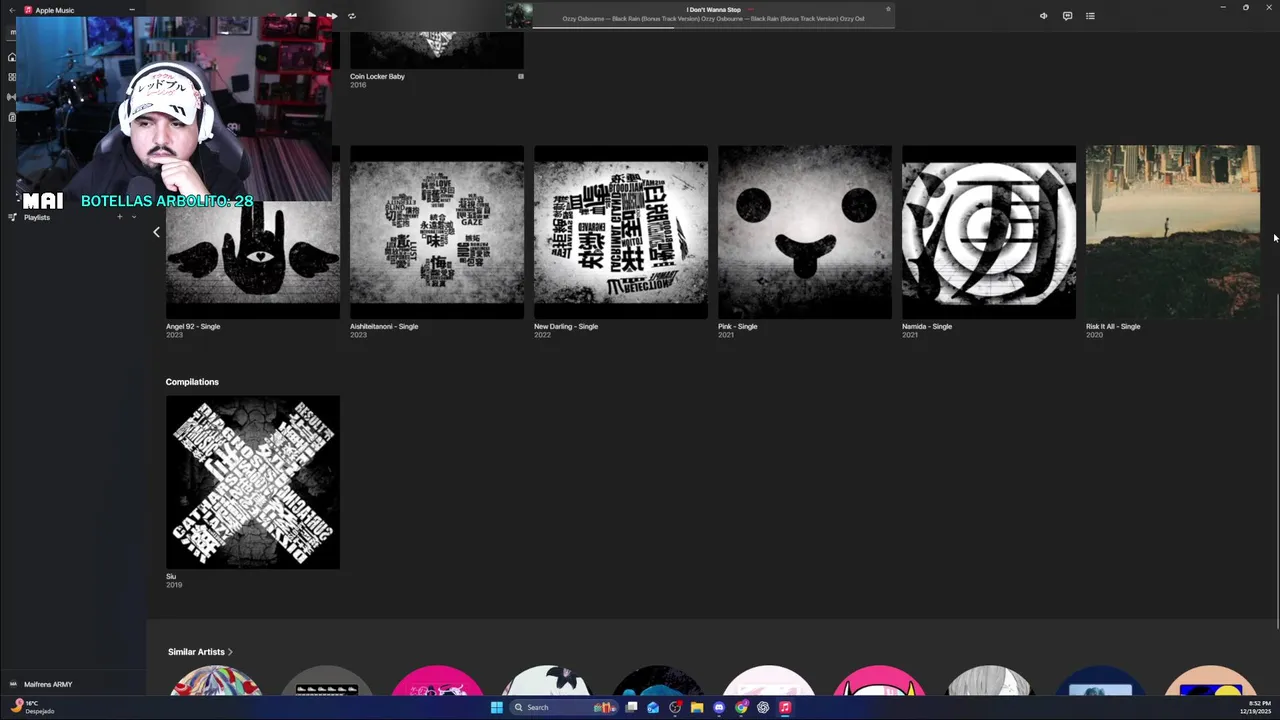
Task: Open Siu compilation cover art
Action: [x=253, y=482]
